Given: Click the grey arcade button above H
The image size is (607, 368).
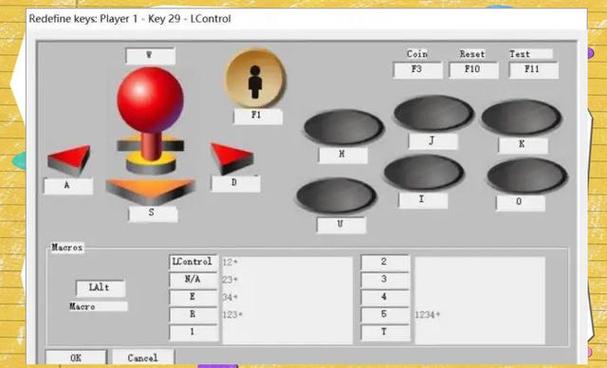Looking at the screenshot, I should coord(344,127).
